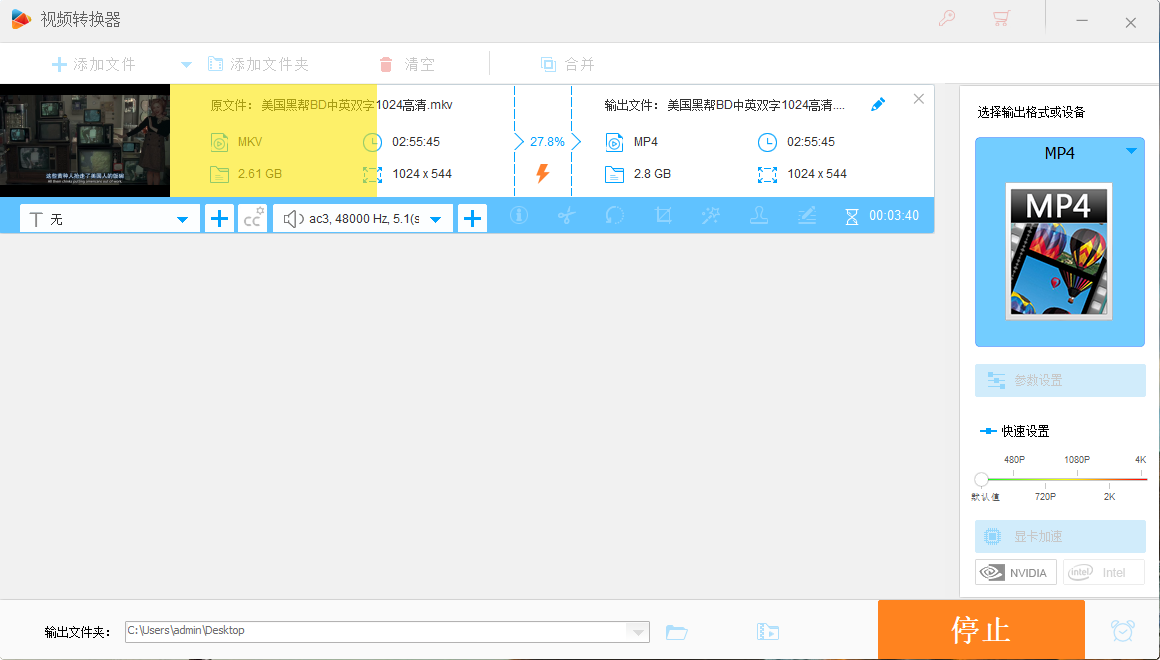The width and height of the screenshot is (1160, 660).
Task: Click the quick settings (快速设置) label
Action: (x=1025, y=431)
